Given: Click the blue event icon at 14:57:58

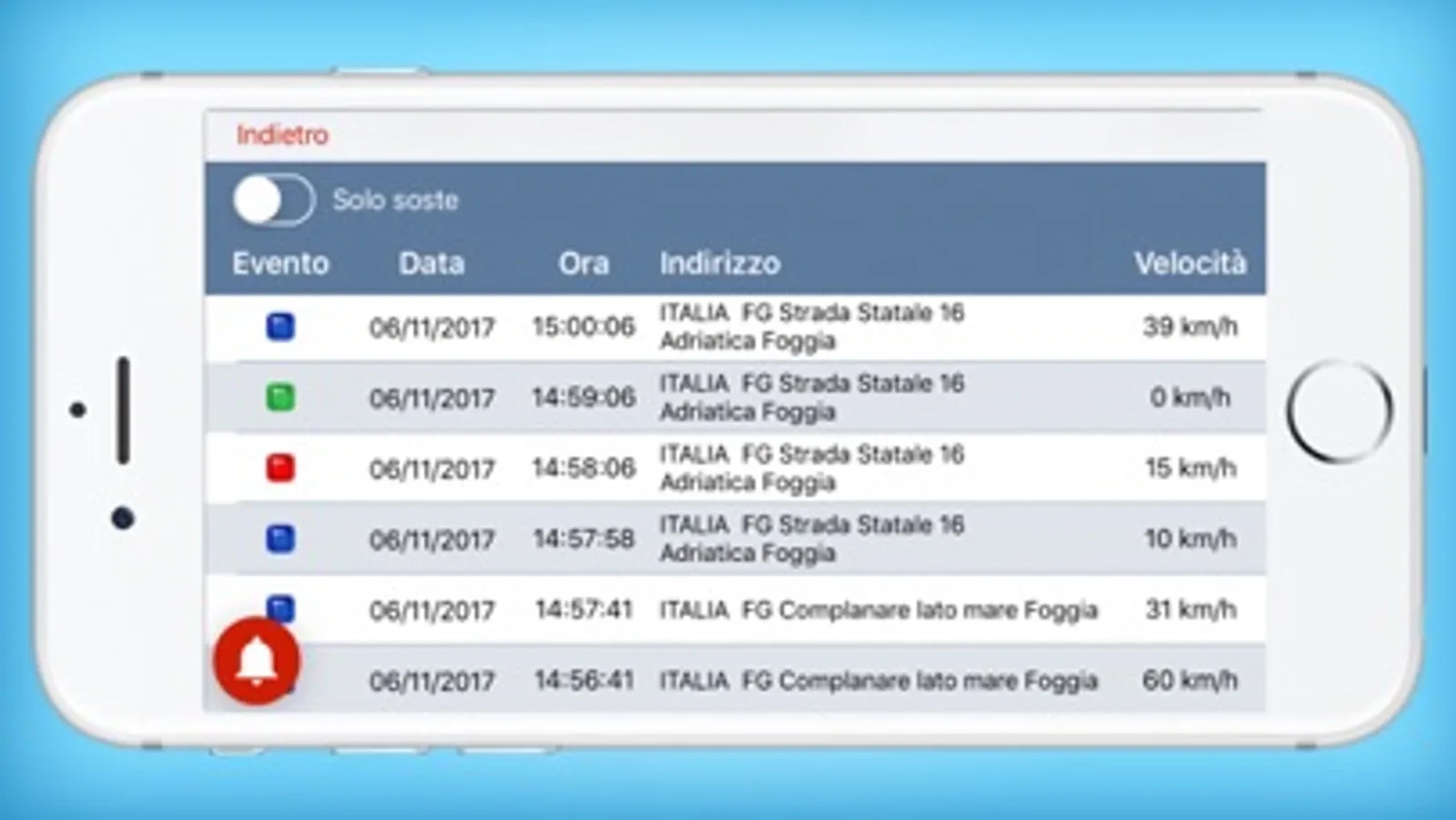Looking at the screenshot, I should click(x=280, y=538).
